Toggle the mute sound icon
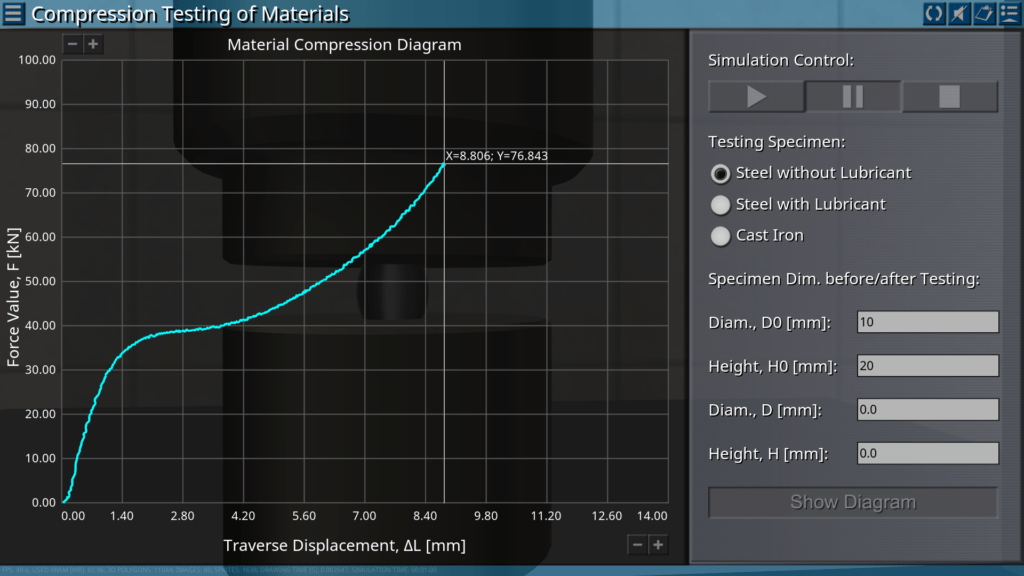This screenshot has width=1024, height=576. [x=959, y=13]
